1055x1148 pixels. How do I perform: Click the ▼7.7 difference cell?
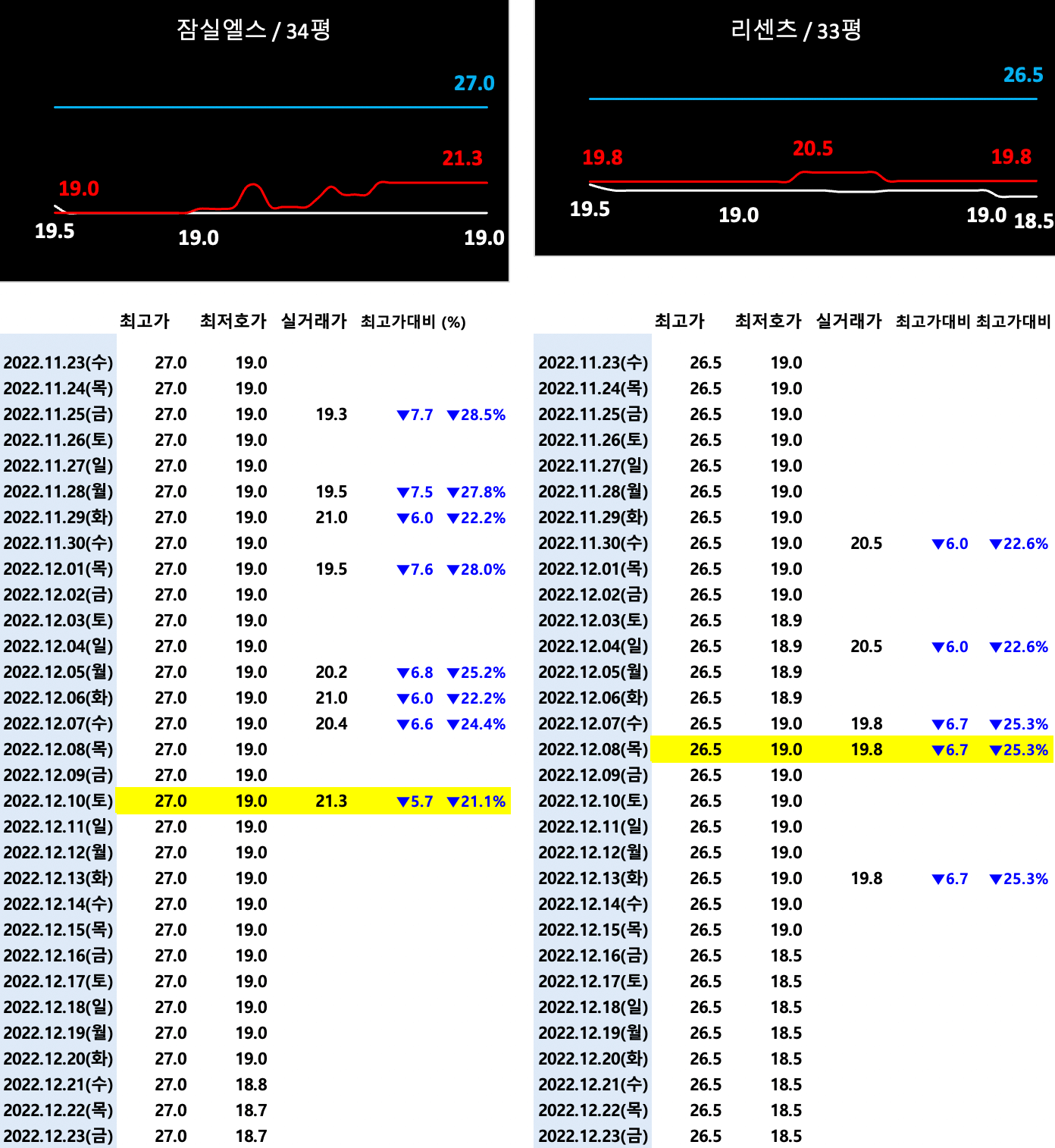(x=415, y=415)
